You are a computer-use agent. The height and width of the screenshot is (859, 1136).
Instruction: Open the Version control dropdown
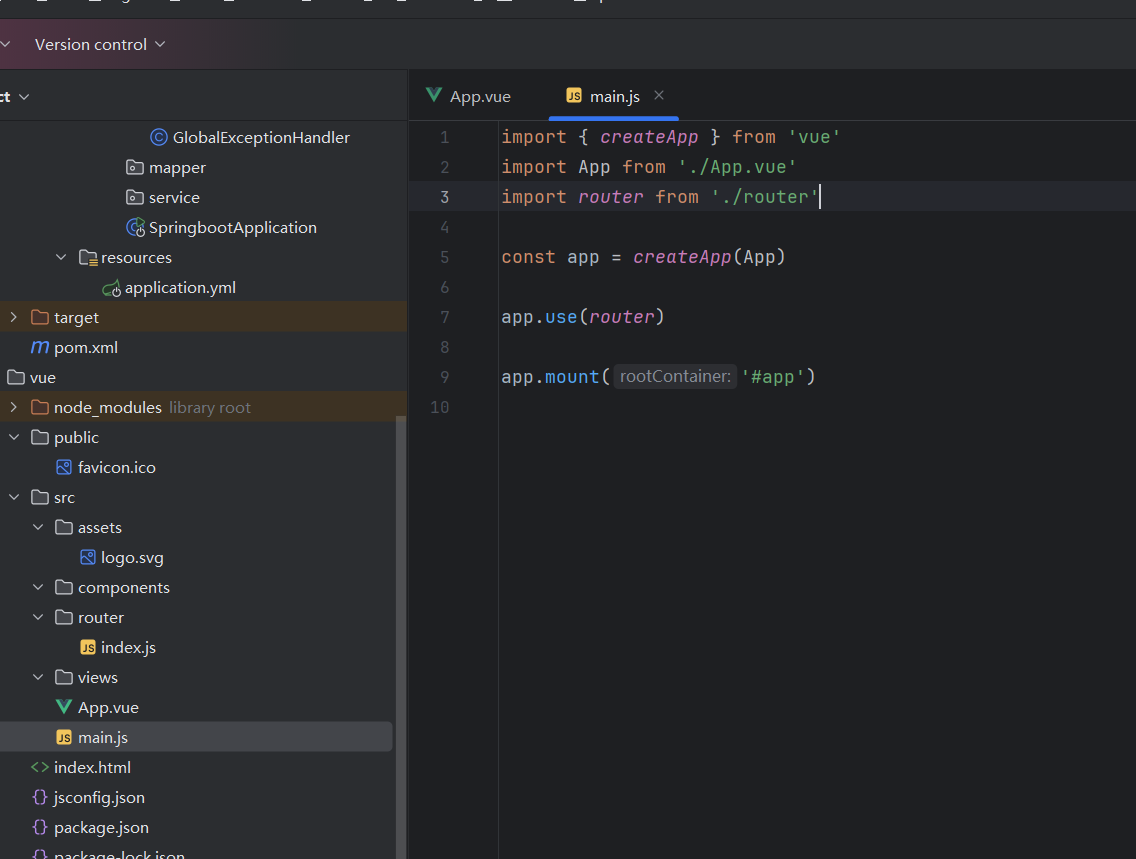(95, 44)
